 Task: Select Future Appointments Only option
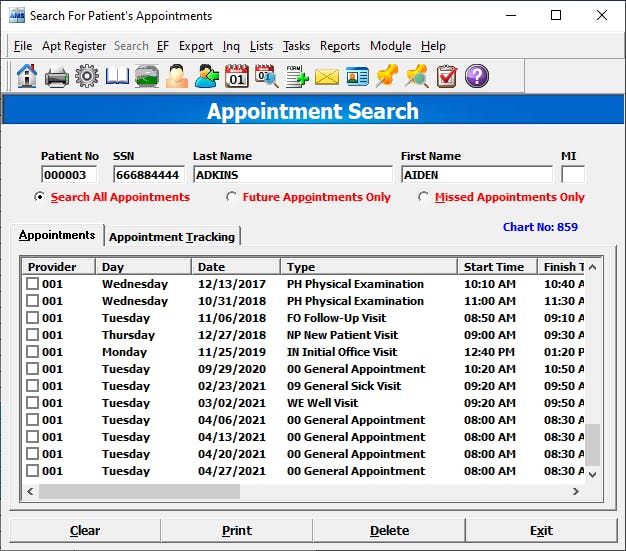tap(231, 197)
